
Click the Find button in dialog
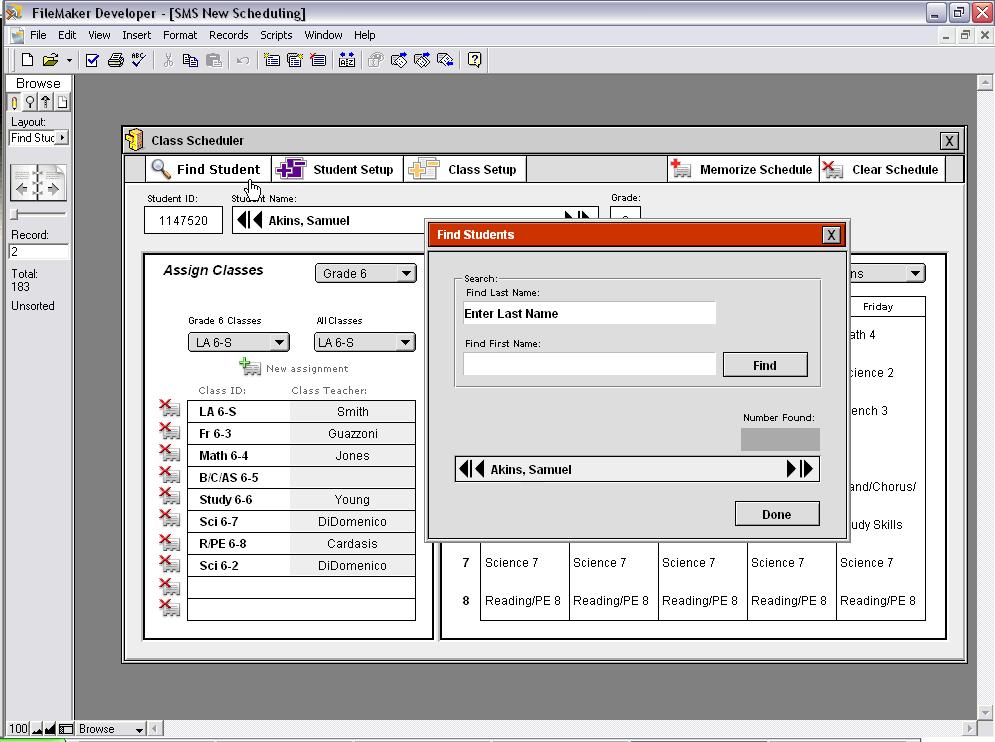(765, 365)
